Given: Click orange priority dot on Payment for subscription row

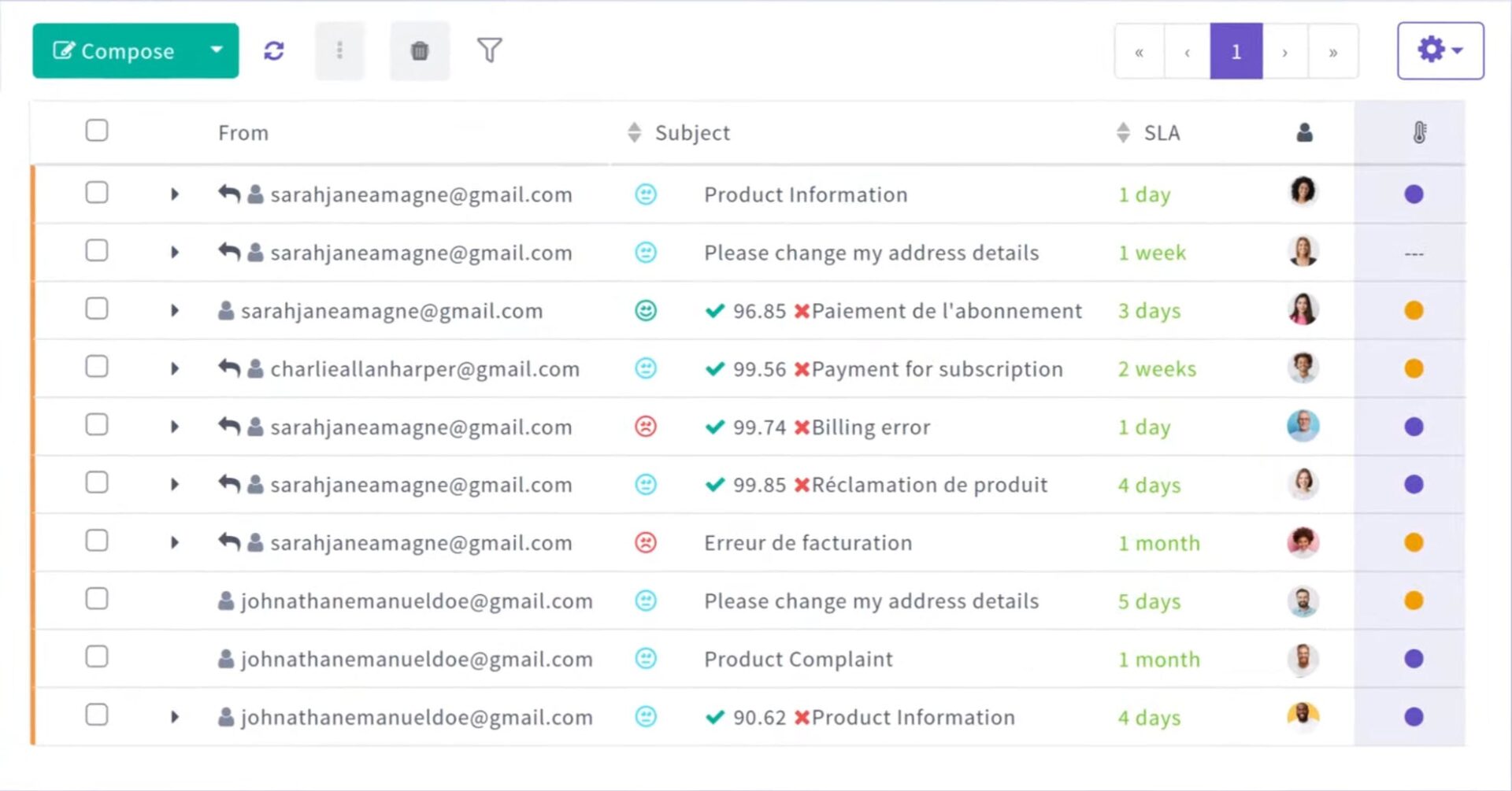Looking at the screenshot, I should pos(1414,368).
